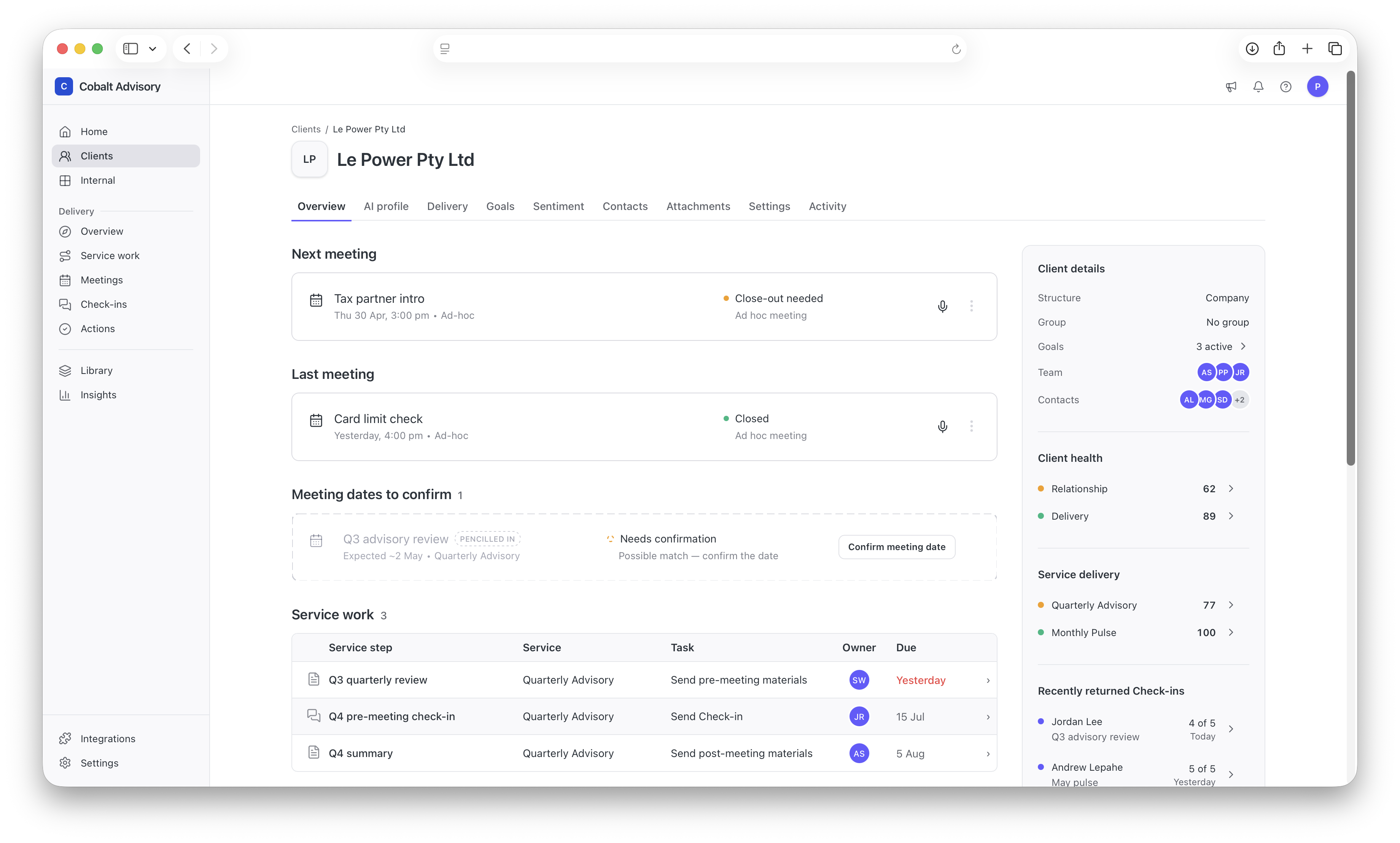Click the microphone icon for Card limit check

pos(942,426)
